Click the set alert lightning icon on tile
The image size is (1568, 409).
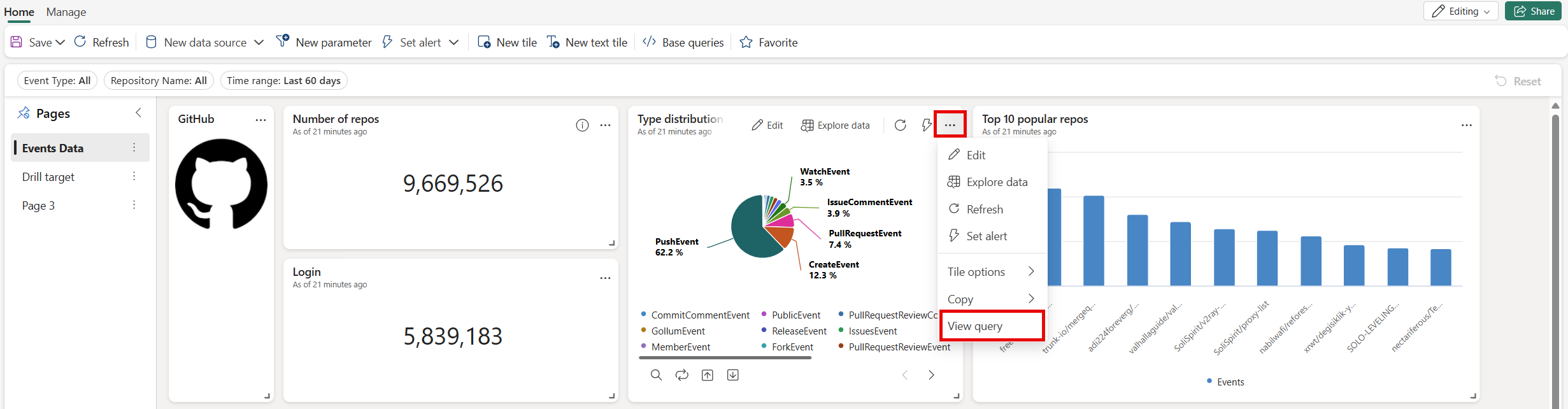point(926,125)
